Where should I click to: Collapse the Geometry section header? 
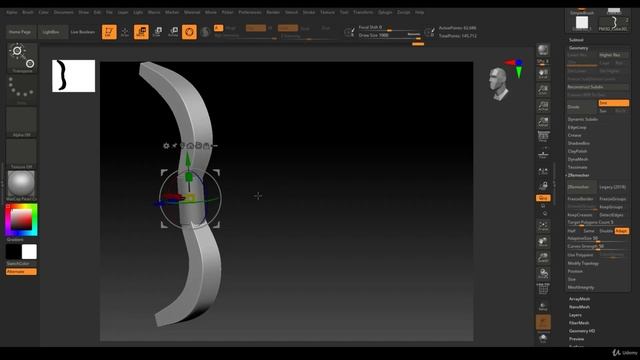click(x=579, y=48)
